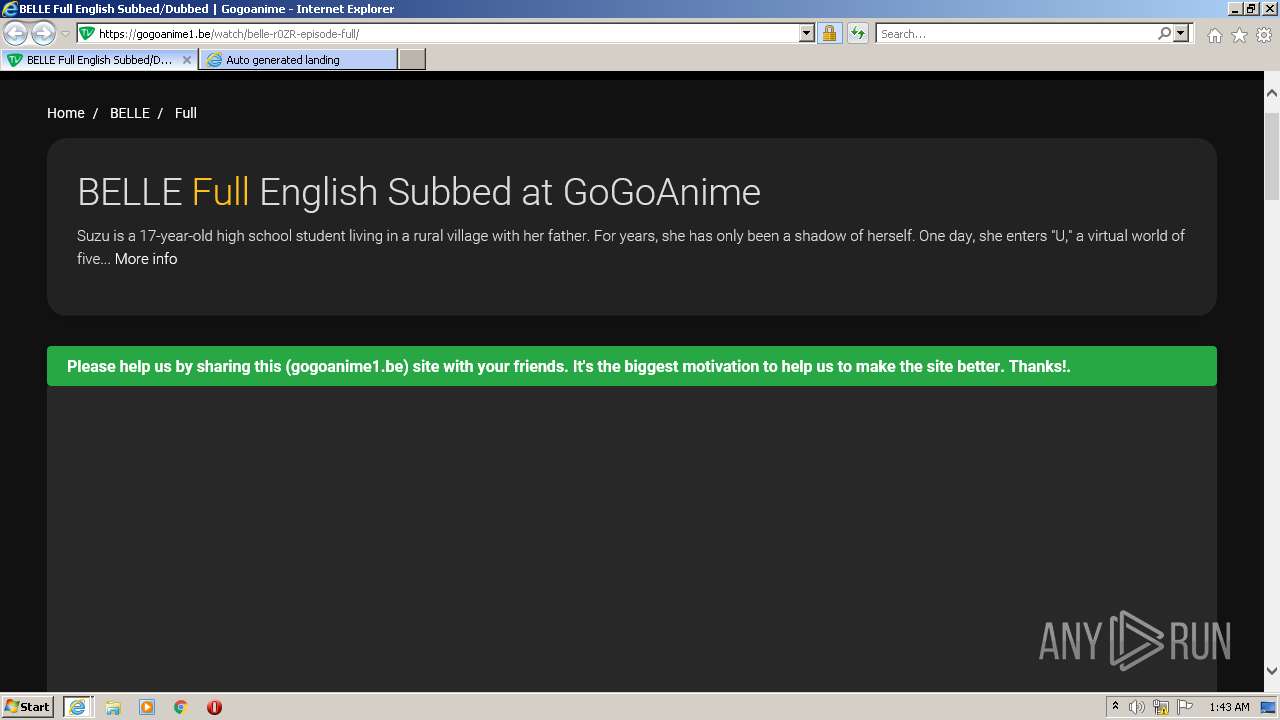Click the Full breadcrumb item
1280x720 pixels.
pos(186,113)
